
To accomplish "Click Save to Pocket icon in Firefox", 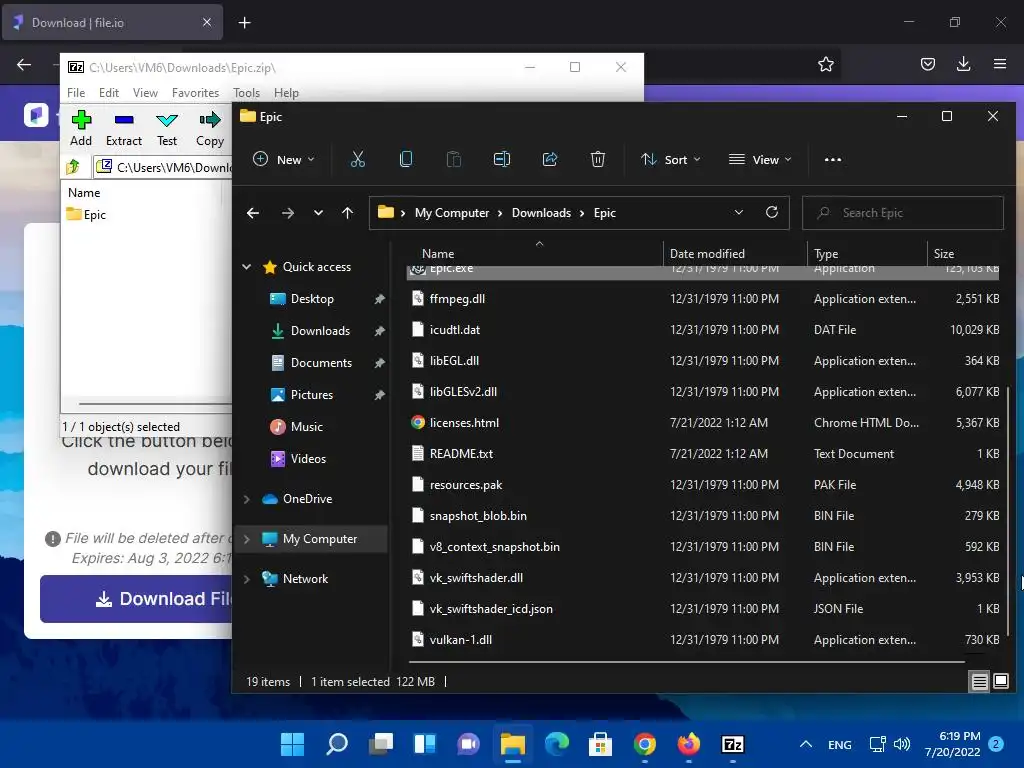I will coord(927,64).
